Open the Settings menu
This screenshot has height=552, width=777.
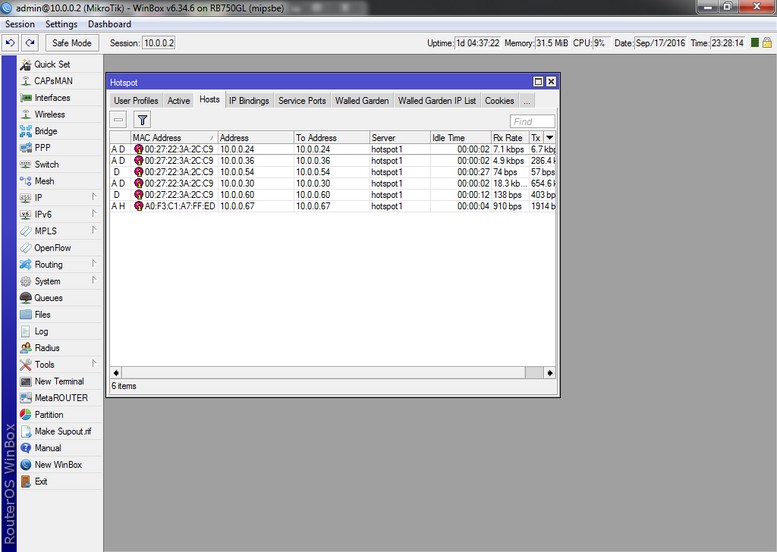tap(61, 24)
